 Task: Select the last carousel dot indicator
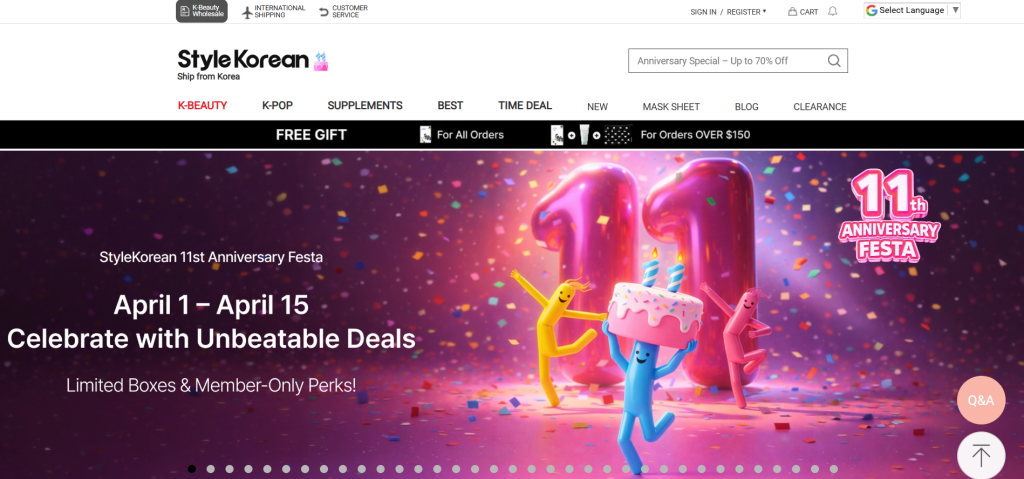tap(833, 469)
